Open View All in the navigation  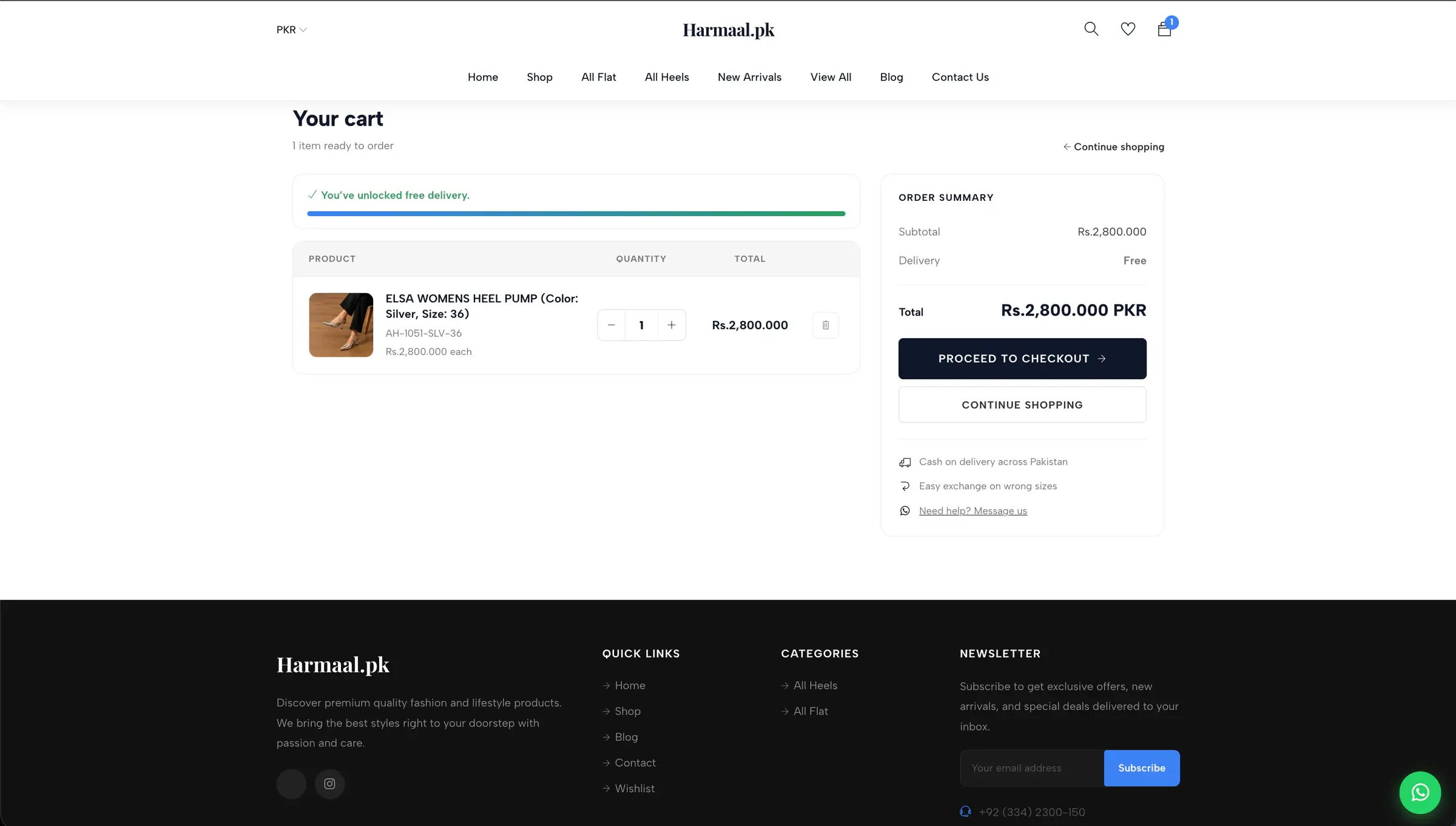click(831, 77)
